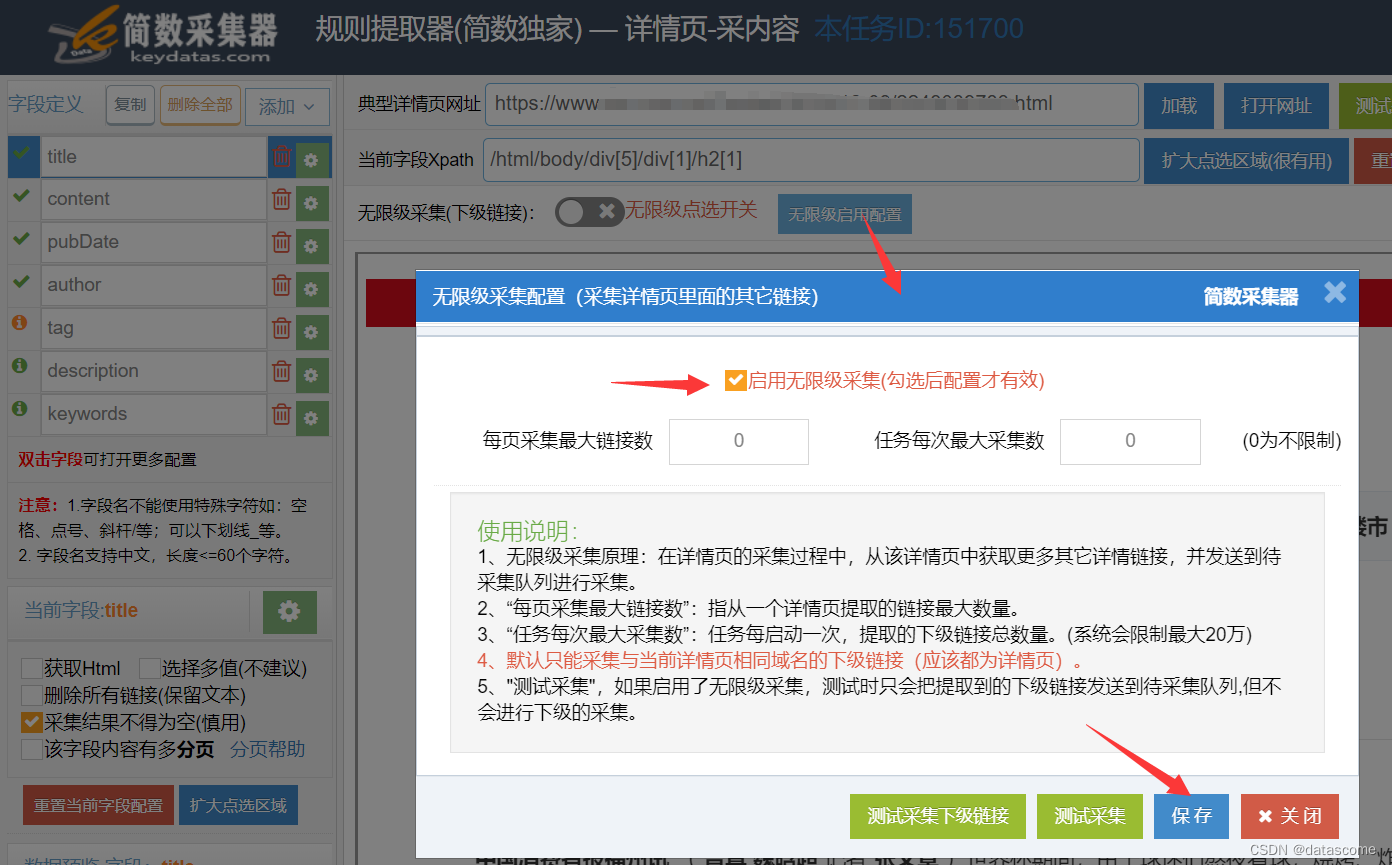This screenshot has height=865, width=1392.
Task: Click the 删除全部 button
Action: coord(200,105)
